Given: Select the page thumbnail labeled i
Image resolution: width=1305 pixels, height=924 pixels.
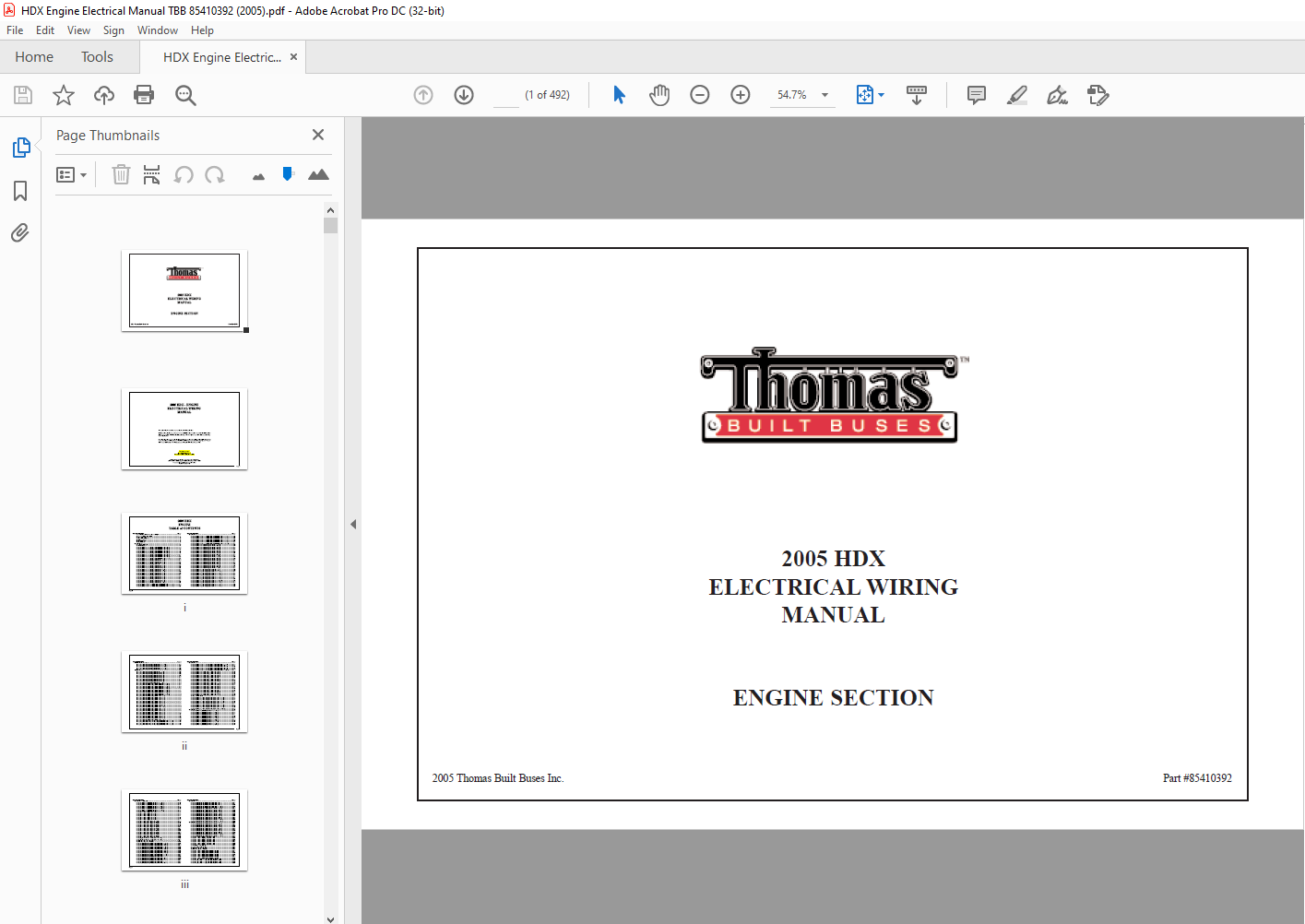Looking at the screenshot, I should [184, 553].
